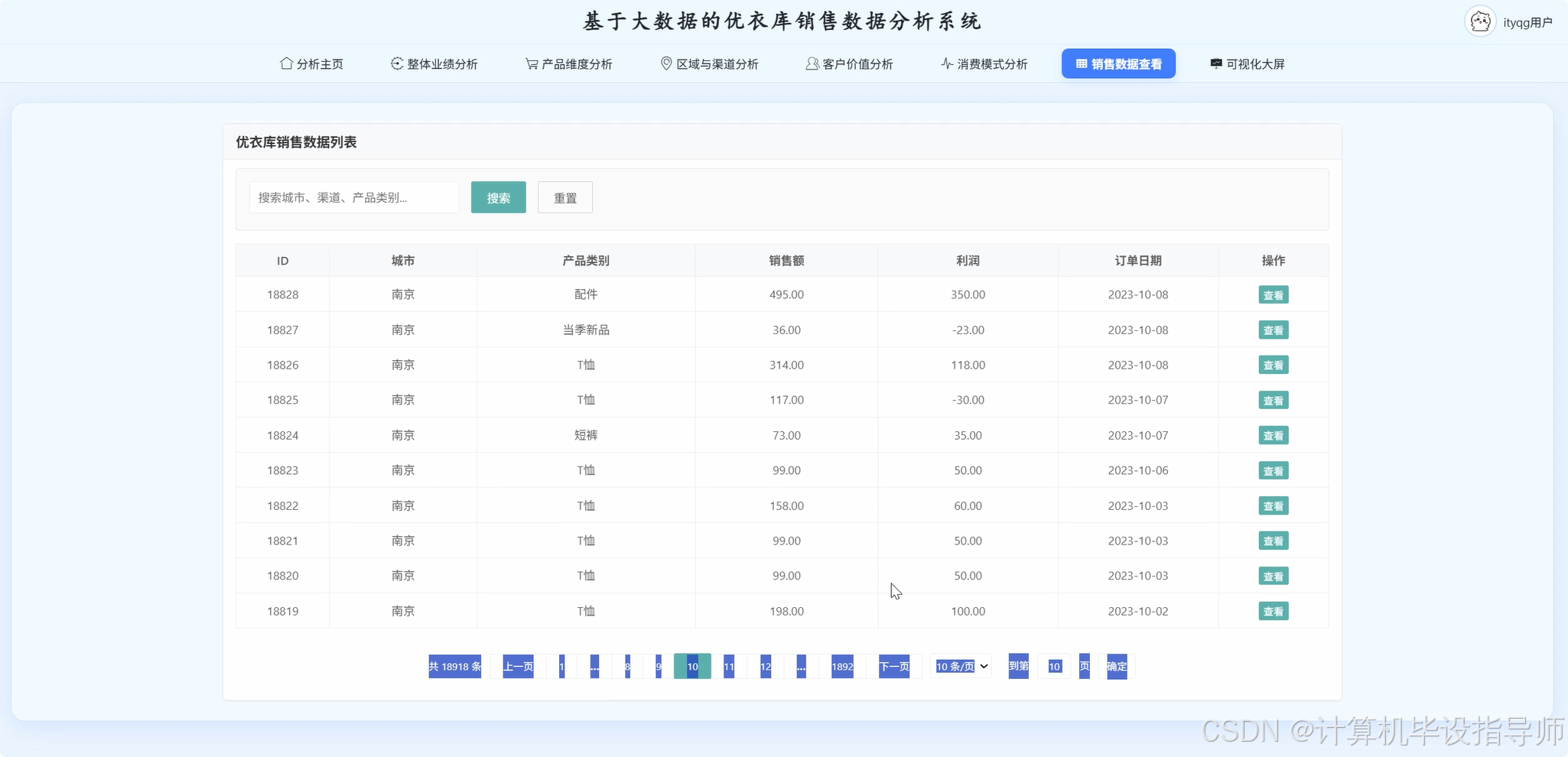
Task: Click the 订单日期 column header
Action: [x=1138, y=261]
